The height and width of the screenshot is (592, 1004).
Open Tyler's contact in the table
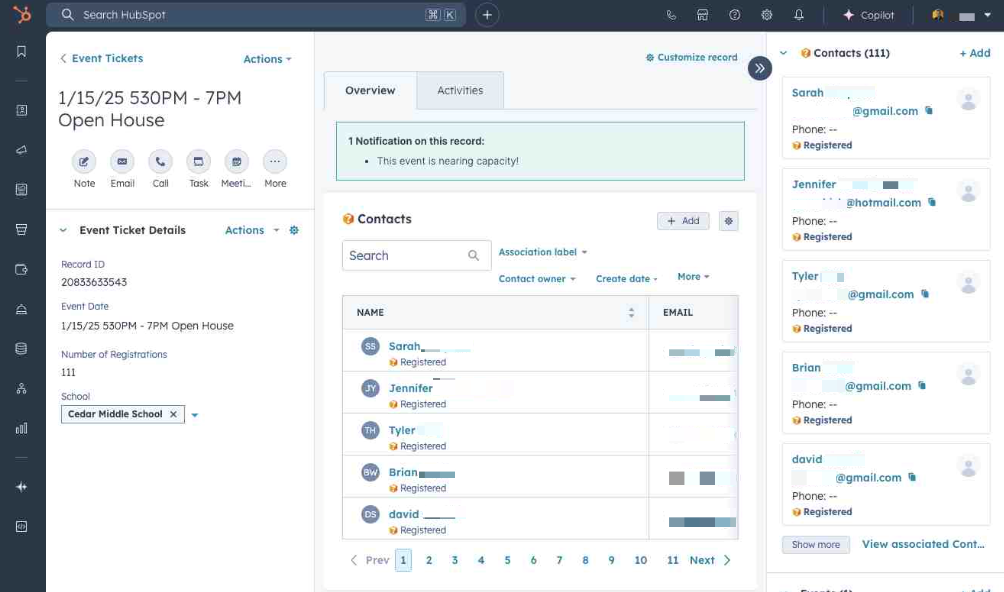pyautogui.click(x=402, y=430)
